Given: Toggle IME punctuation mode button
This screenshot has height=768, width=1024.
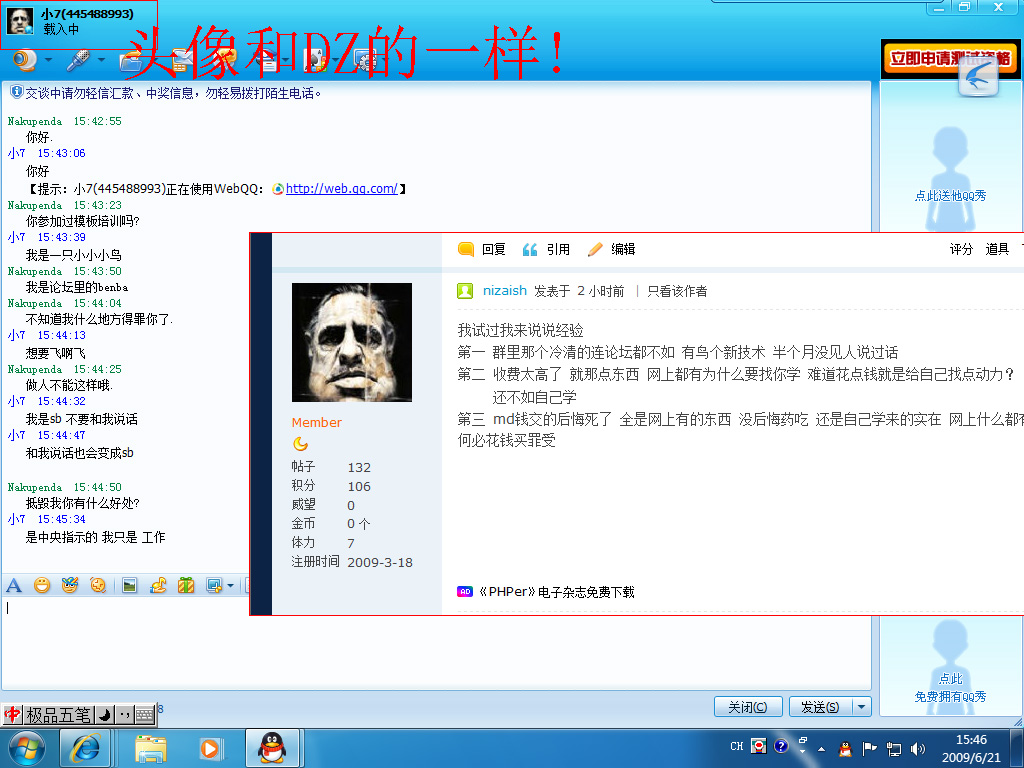Looking at the screenshot, I should (x=124, y=716).
